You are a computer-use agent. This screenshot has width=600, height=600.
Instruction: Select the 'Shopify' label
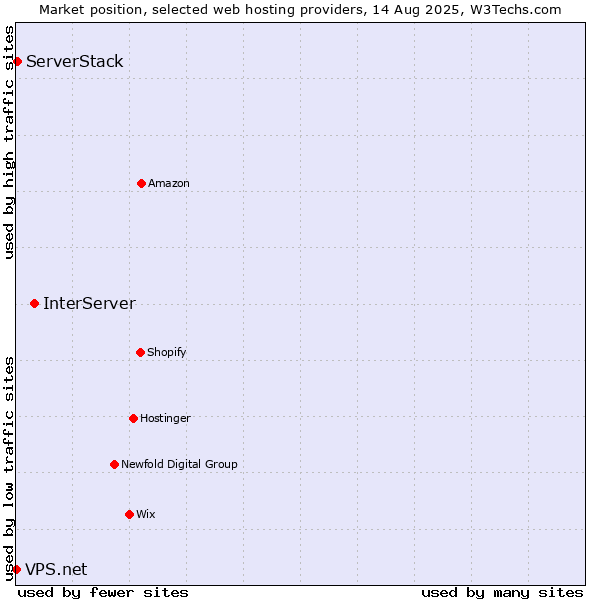pyautogui.click(x=166, y=352)
